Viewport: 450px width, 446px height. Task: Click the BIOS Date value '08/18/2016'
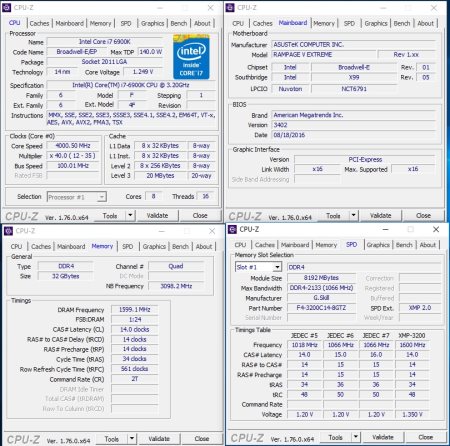click(354, 135)
